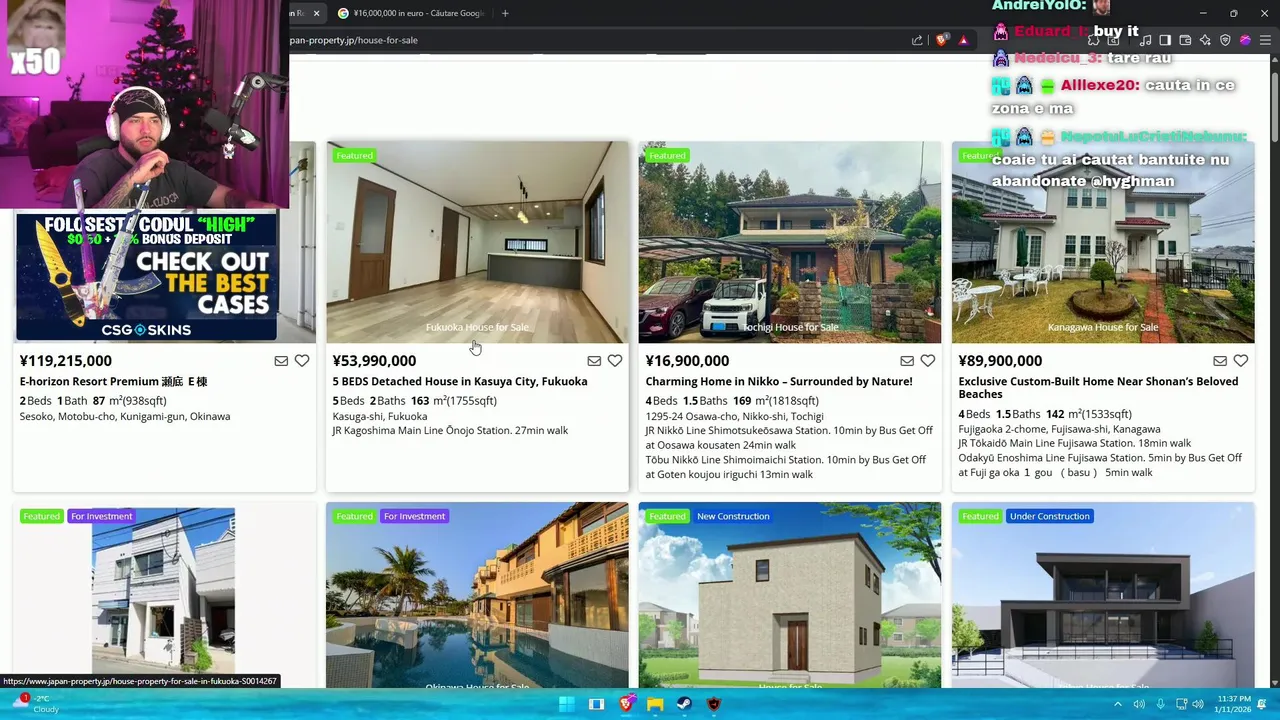Open weather widget showing Cloudy
This screenshot has width=1280, height=720.
[x=34, y=703]
